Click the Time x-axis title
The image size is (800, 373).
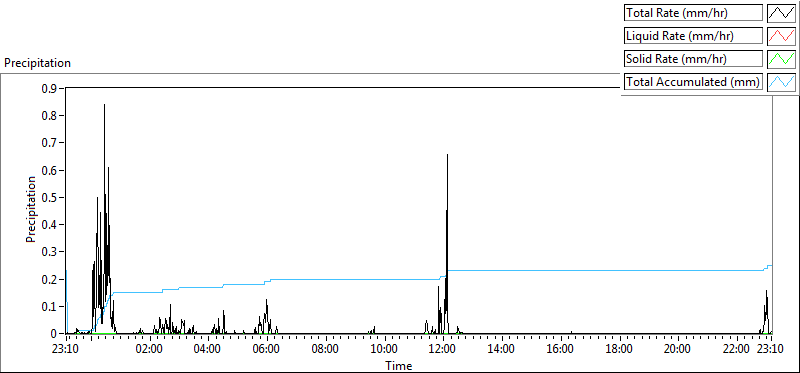[399, 365]
